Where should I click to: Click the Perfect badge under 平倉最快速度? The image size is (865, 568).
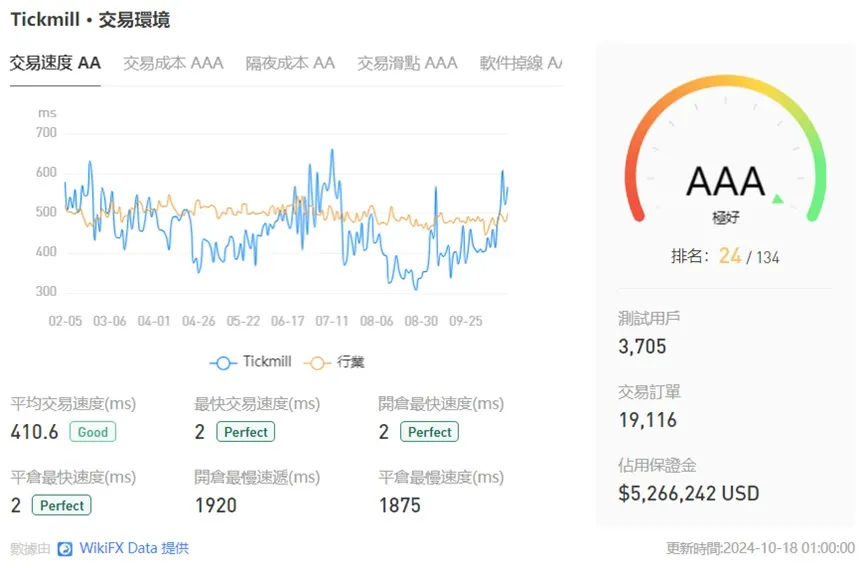coord(62,505)
